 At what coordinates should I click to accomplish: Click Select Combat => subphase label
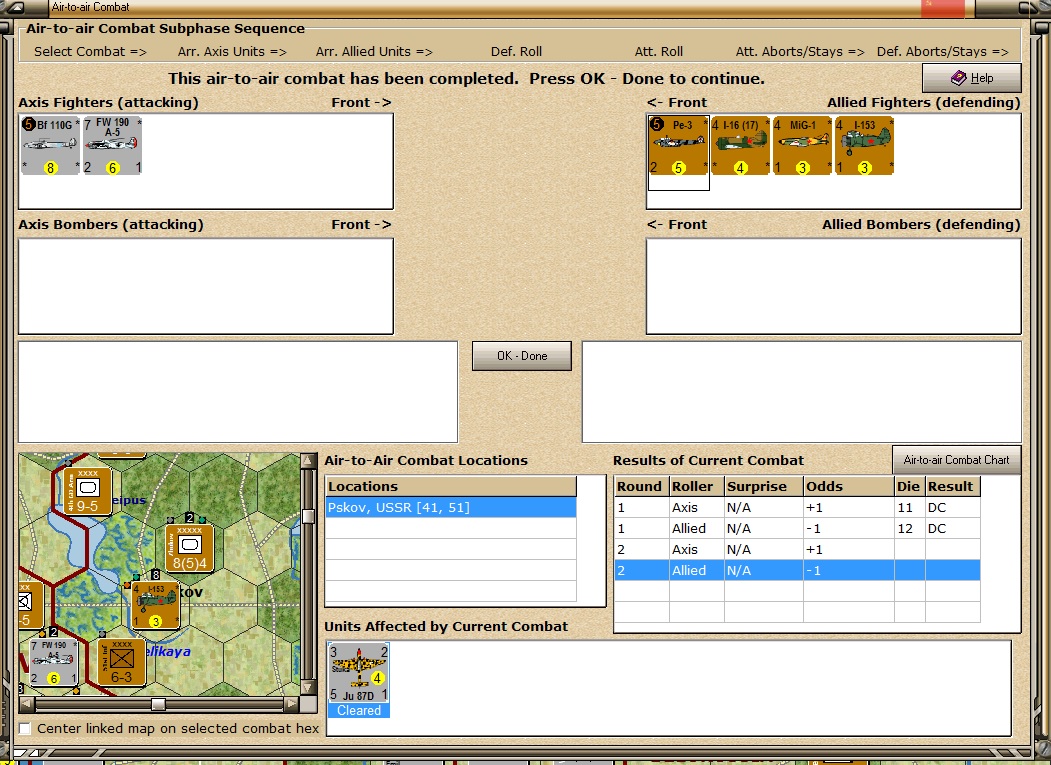pos(90,52)
